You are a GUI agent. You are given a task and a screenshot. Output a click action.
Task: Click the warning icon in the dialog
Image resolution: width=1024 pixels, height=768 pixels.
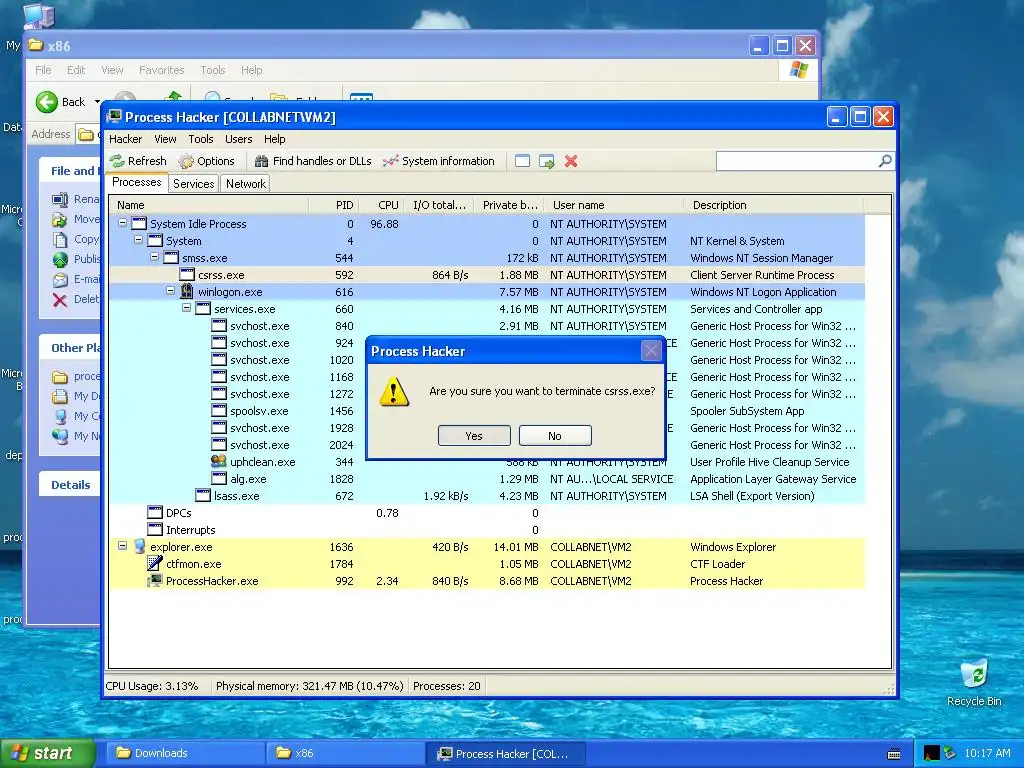tap(394, 392)
